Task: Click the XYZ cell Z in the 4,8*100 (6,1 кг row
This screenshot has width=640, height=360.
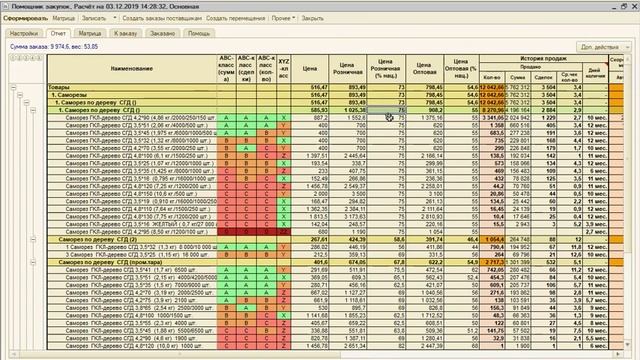Action: 284,156
